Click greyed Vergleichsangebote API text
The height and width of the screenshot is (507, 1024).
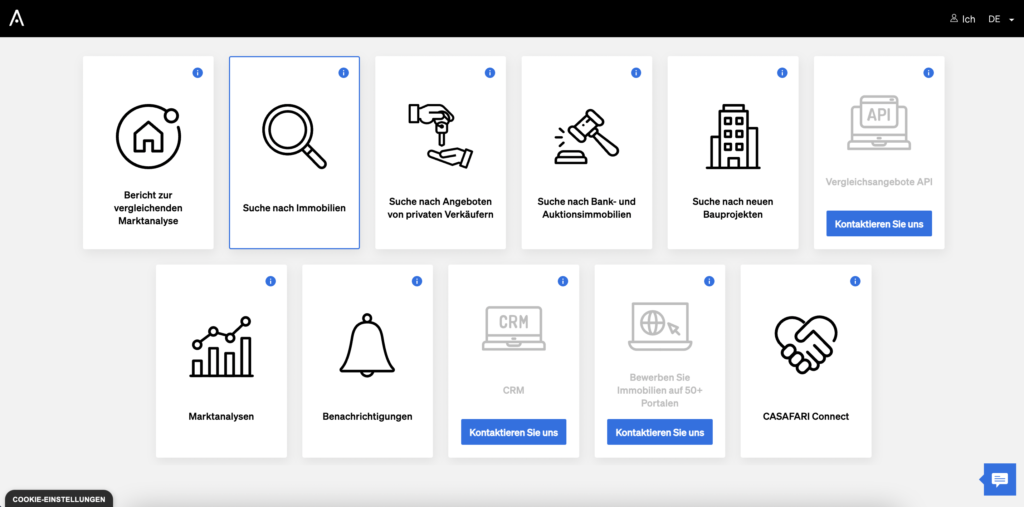pos(879,182)
